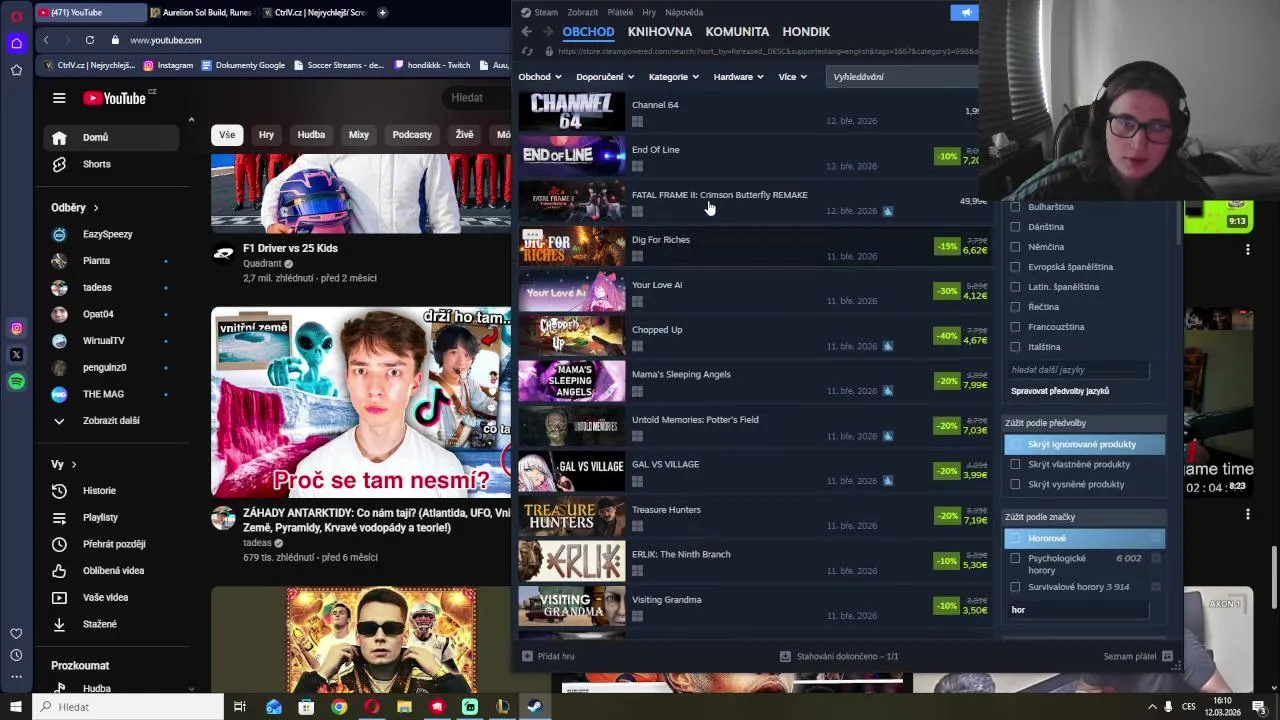
Task: Select the Hudba chip on YouTube
Action: 311,135
